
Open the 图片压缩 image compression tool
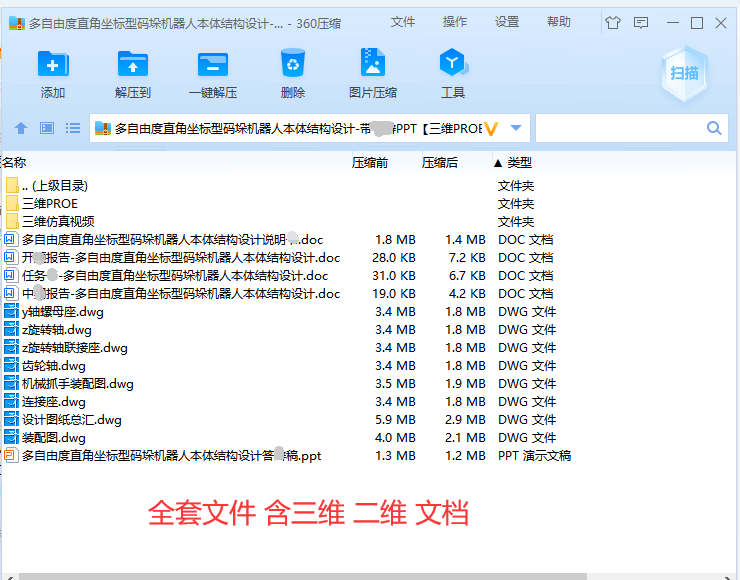pyautogui.click(x=373, y=62)
